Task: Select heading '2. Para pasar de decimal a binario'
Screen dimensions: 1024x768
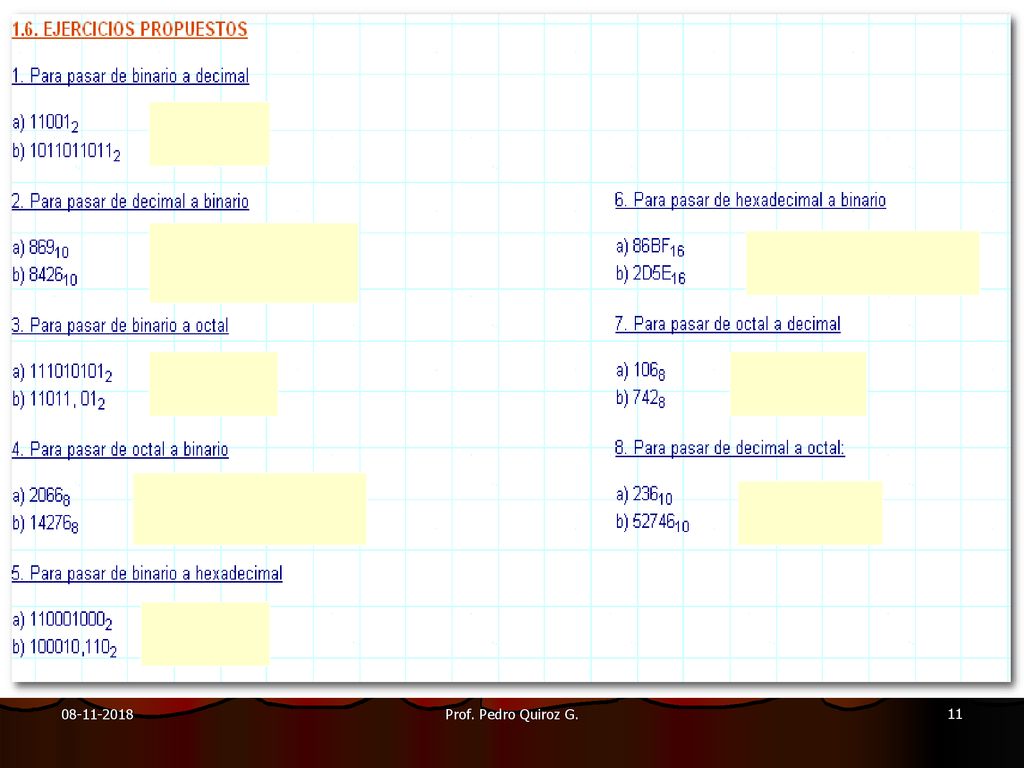Action: click(130, 201)
